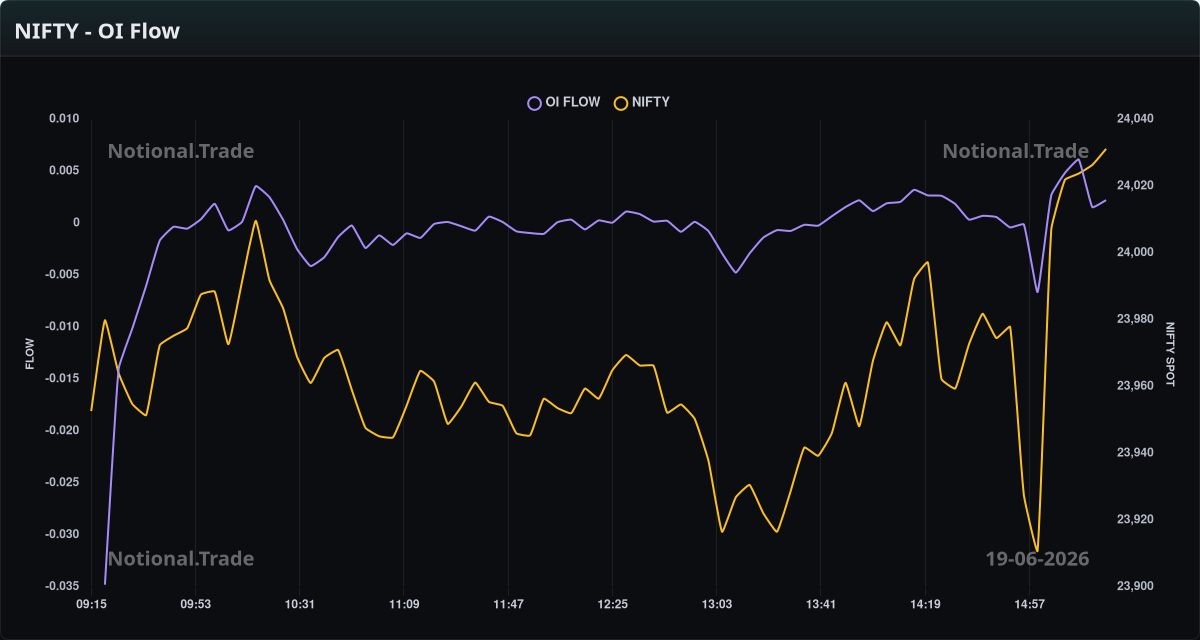The width and height of the screenshot is (1200, 640).
Task: Click the 13:41 time axis label
Action: (820, 604)
